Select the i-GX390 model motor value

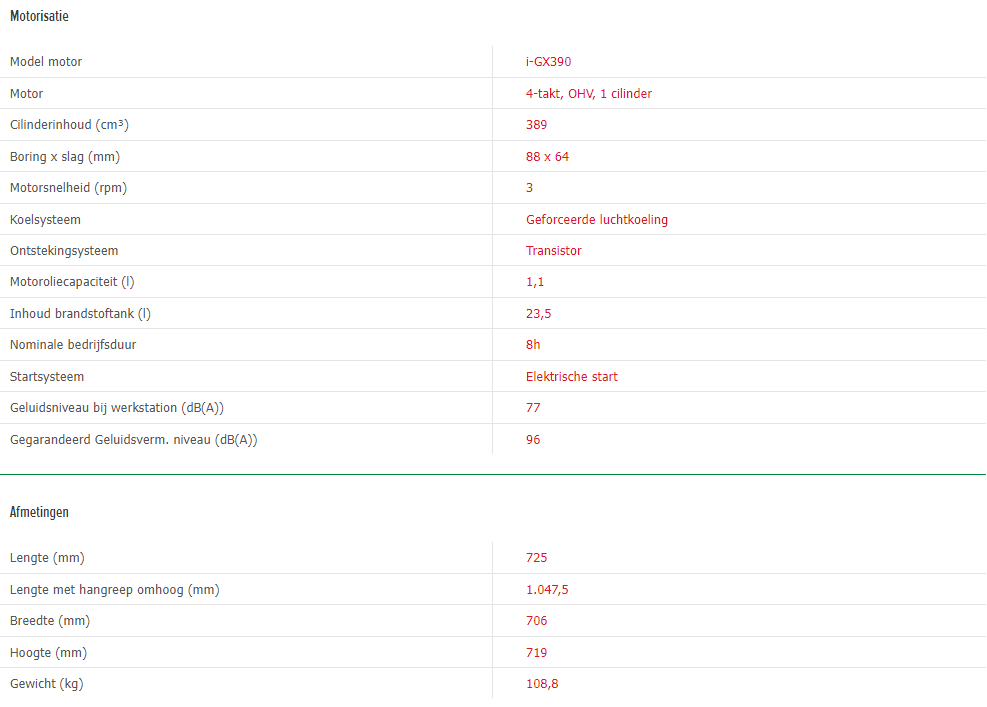pos(548,62)
